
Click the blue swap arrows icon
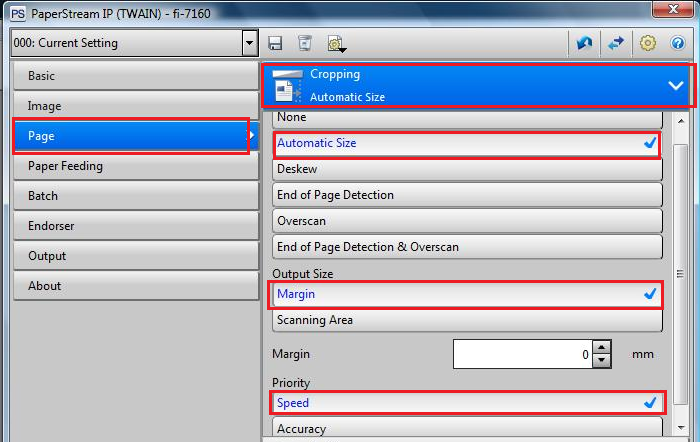click(616, 43)
